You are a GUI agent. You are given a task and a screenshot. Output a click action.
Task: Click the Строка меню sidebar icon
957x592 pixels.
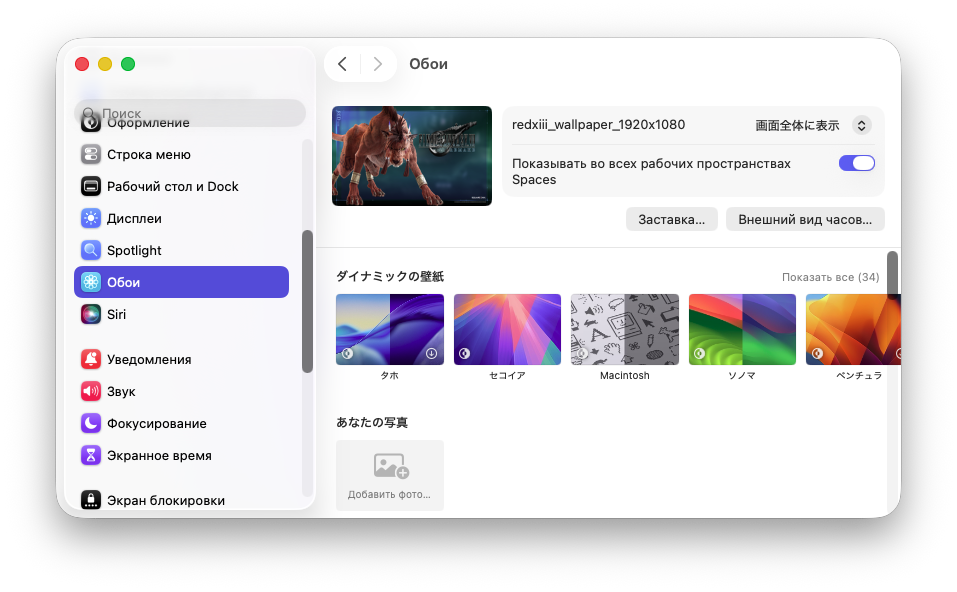(91, 154)
